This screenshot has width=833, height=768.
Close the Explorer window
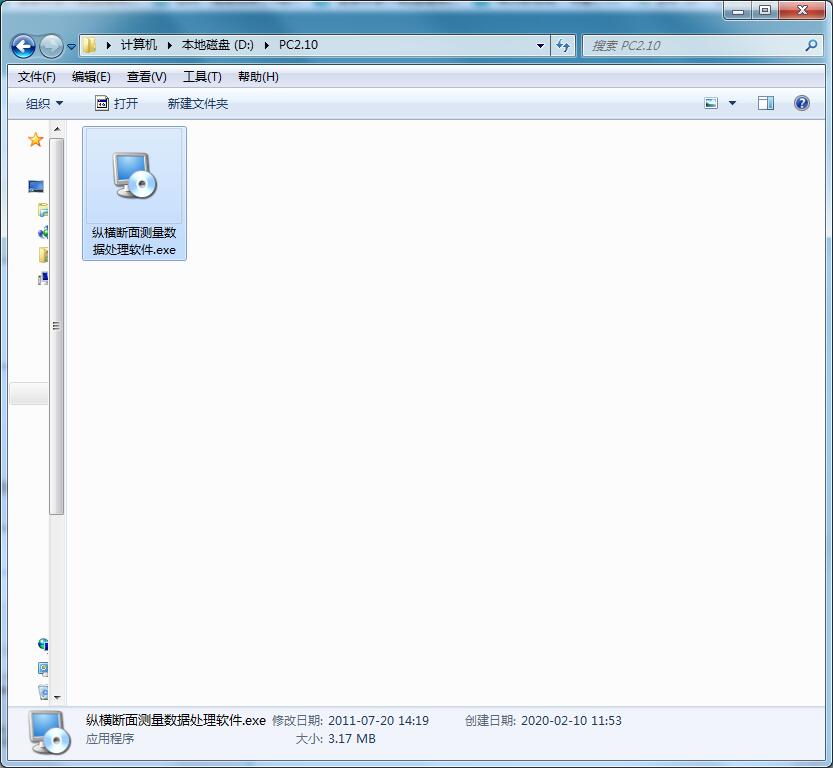(x=803, y=10)
